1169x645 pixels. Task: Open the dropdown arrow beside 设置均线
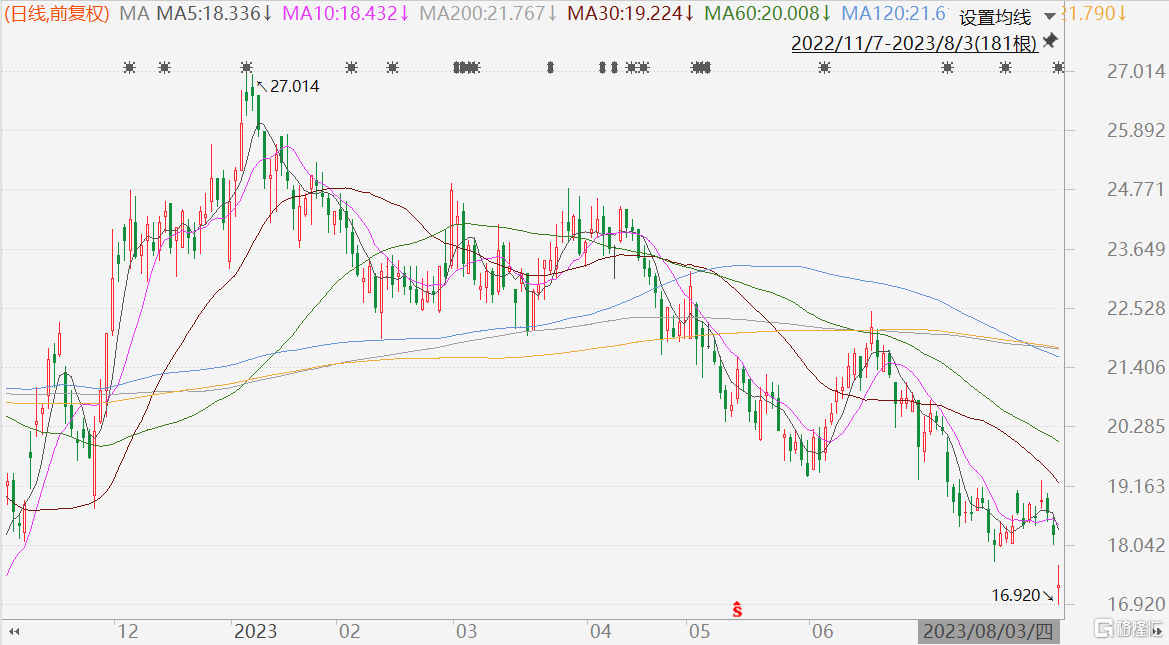point(1048,17)
